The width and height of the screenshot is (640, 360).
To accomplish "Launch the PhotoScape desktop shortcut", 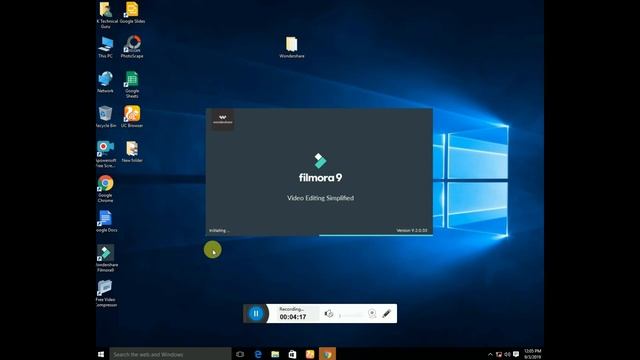I will click(x=132, y=47).
